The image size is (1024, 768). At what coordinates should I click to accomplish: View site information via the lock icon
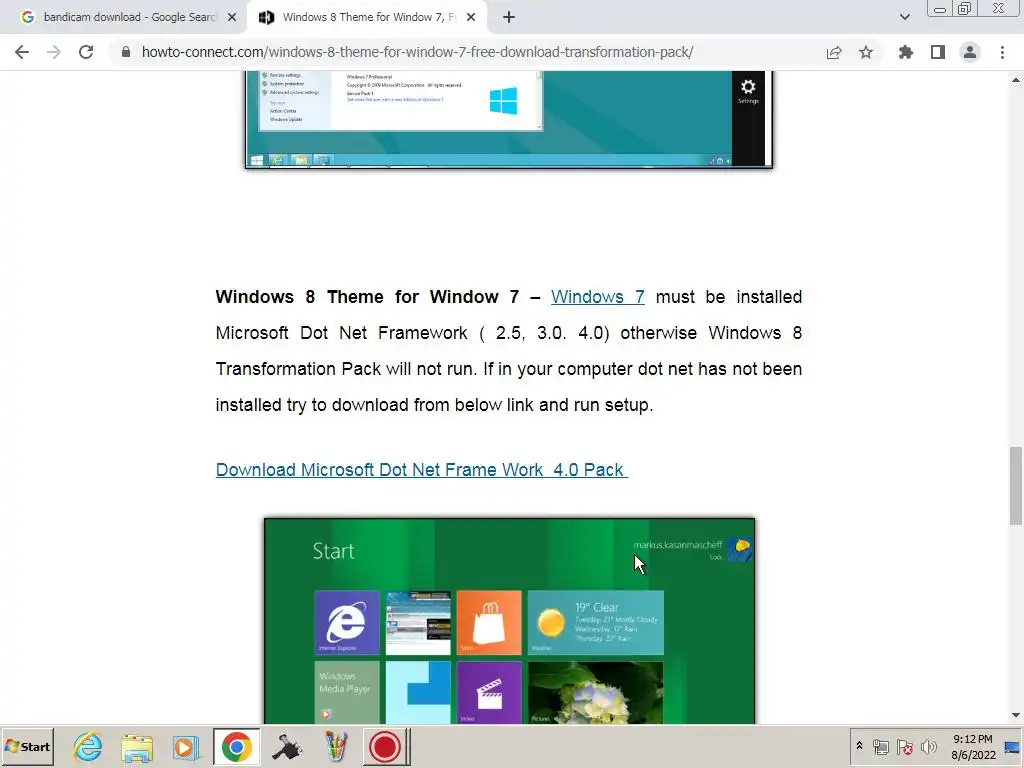pyautogui.click(x=126, y=52)
